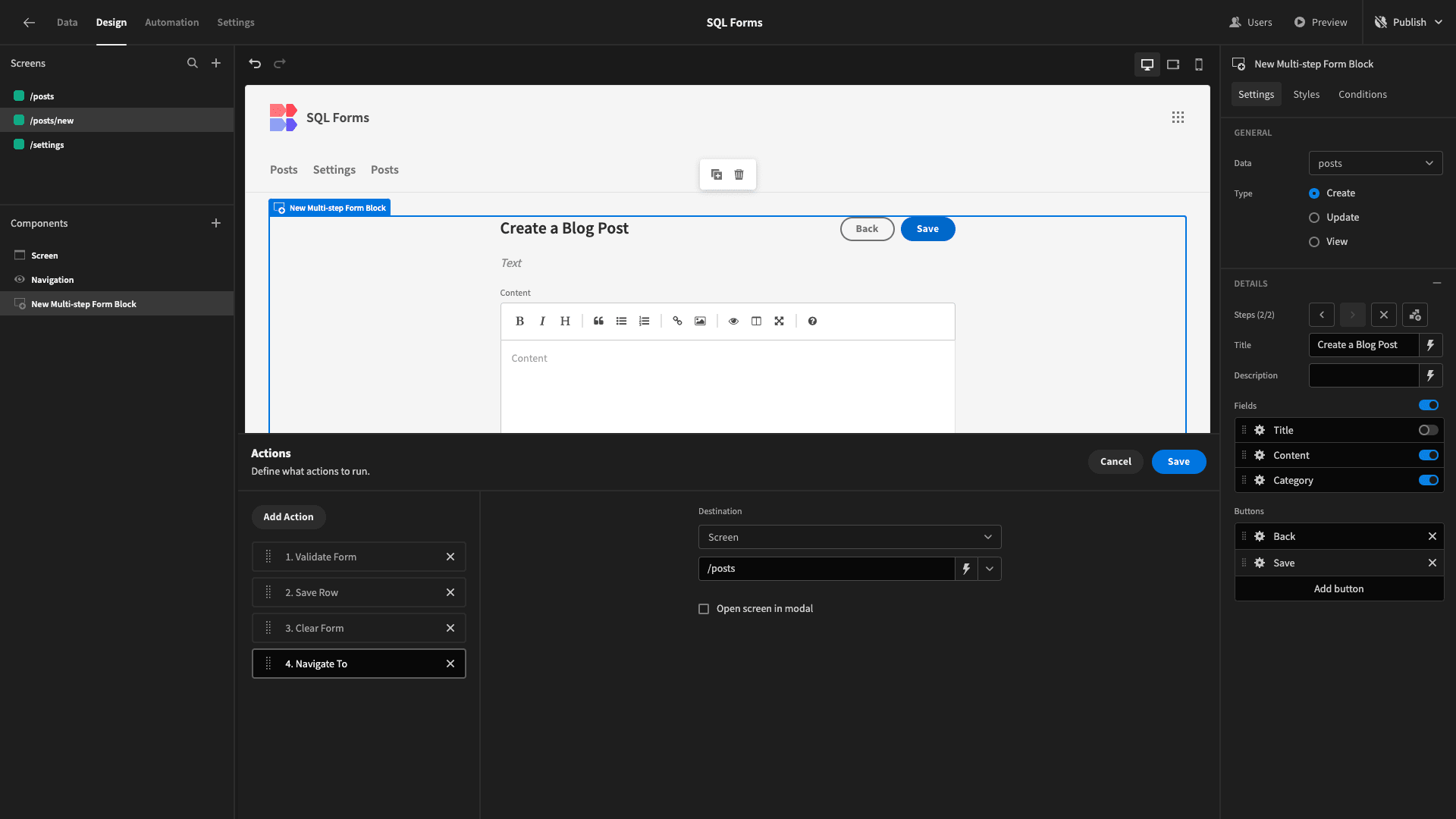This screenshot has width=1456, height=819.
Task: Toggle fullscreen editor mode
Action: (779, 322)
